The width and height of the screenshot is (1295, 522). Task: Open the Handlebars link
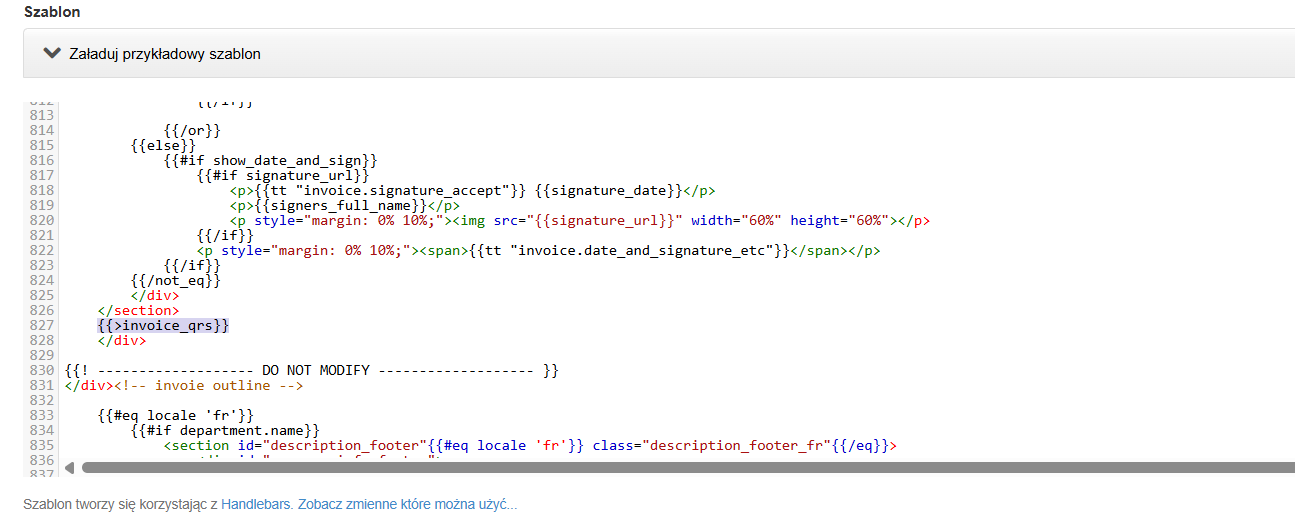pos(256,505)
